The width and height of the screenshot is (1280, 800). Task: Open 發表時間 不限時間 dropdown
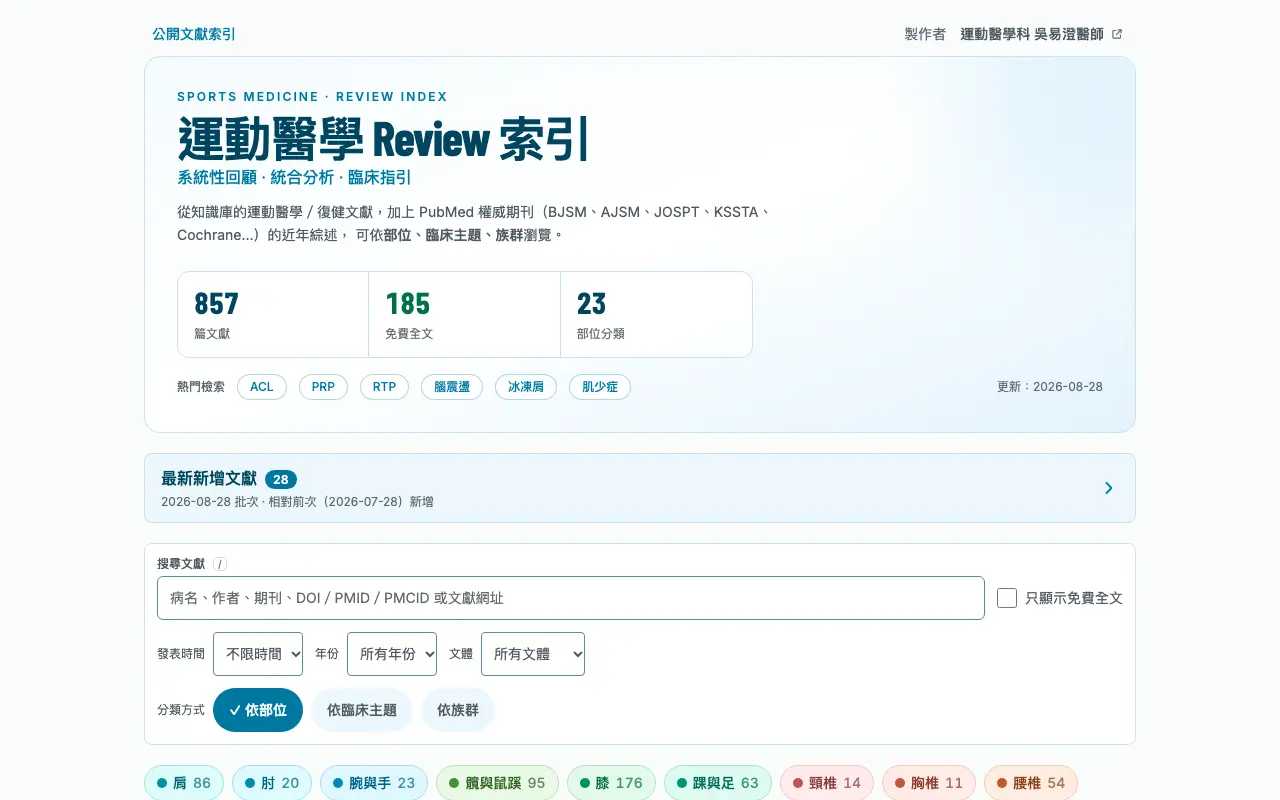coord(258,654)
